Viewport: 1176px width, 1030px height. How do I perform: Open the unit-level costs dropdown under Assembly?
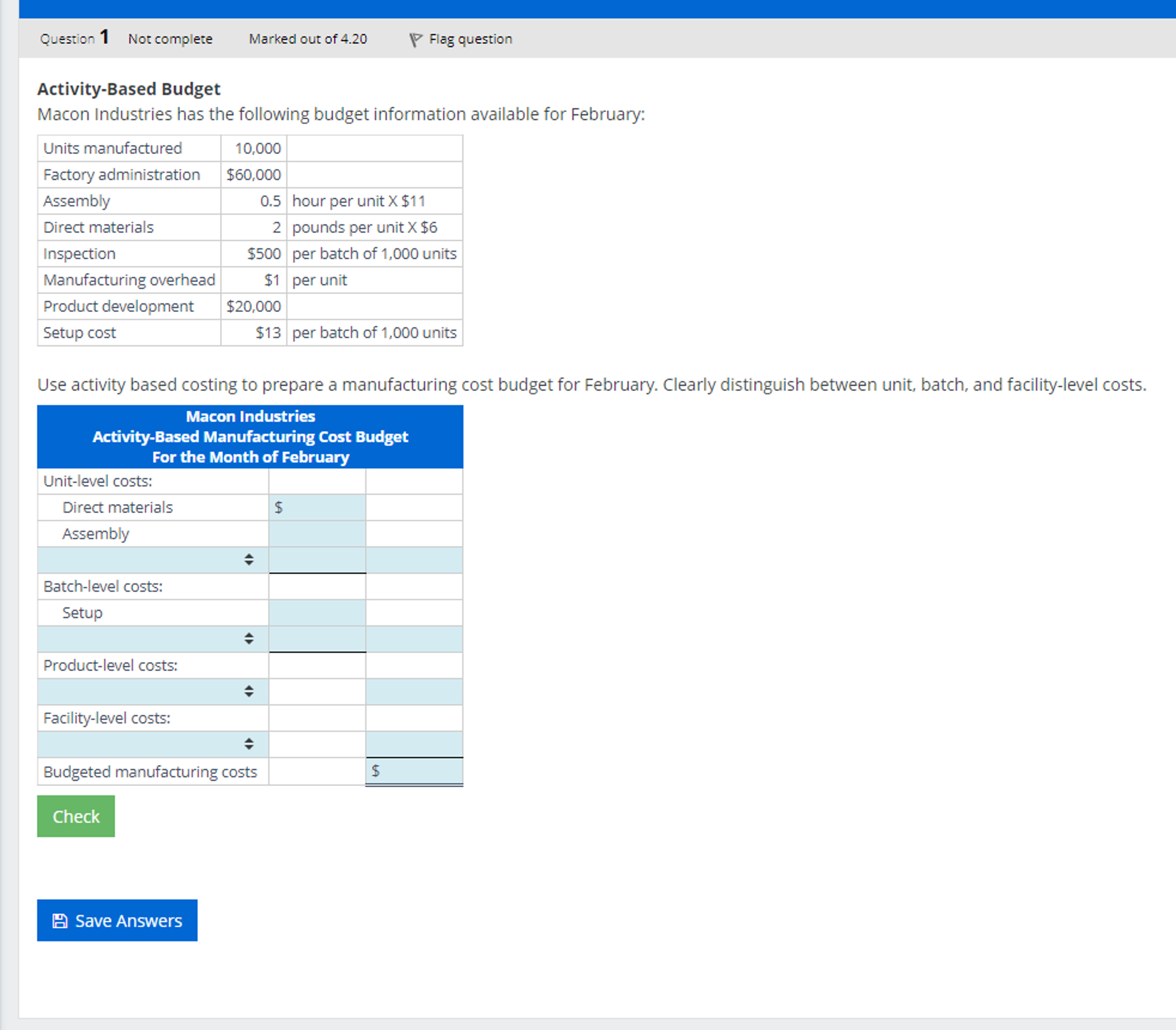153,560
